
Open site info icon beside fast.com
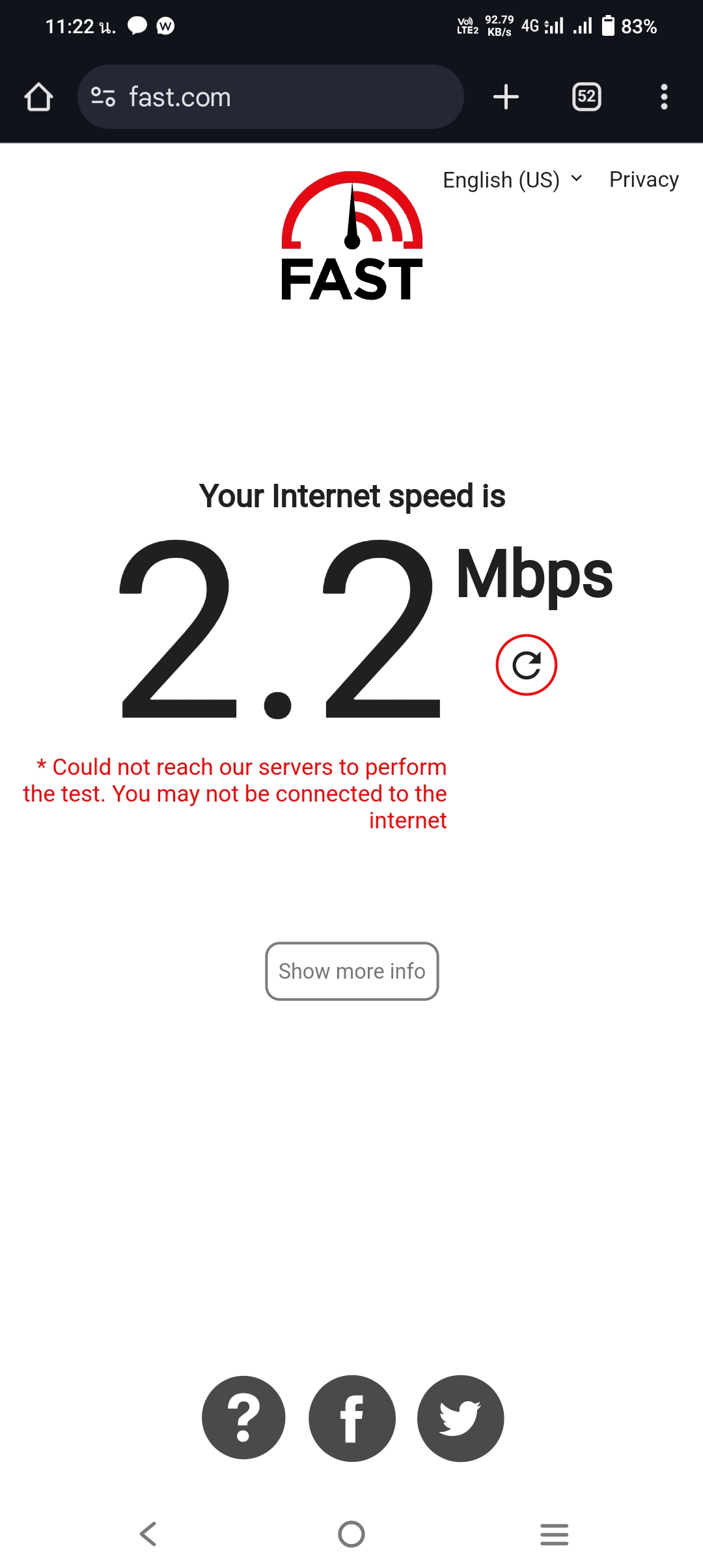(x=103, y=97)
